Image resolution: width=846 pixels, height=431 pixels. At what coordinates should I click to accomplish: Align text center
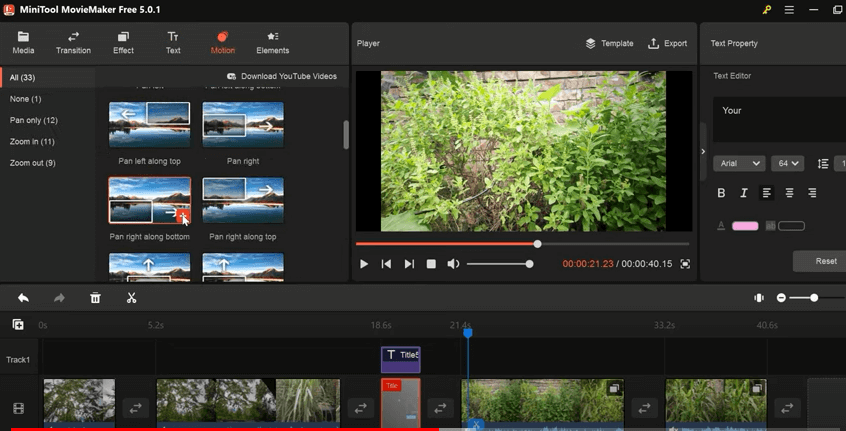coord(789,193)
